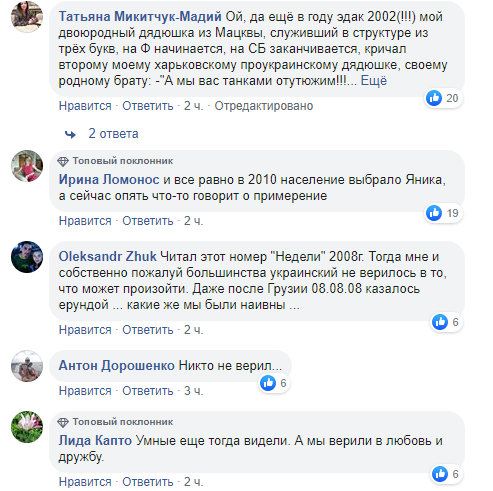Image resolution: width=493 pixels, height=491 pixels.
Task: Like Татьяна Микитчук-Мадий's comment with Нравится
Action: pyautogui.click(x=85, y=106)
